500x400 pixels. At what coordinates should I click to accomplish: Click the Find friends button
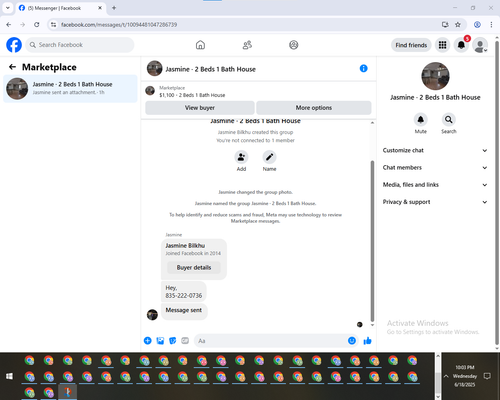(x=411, y=45)
